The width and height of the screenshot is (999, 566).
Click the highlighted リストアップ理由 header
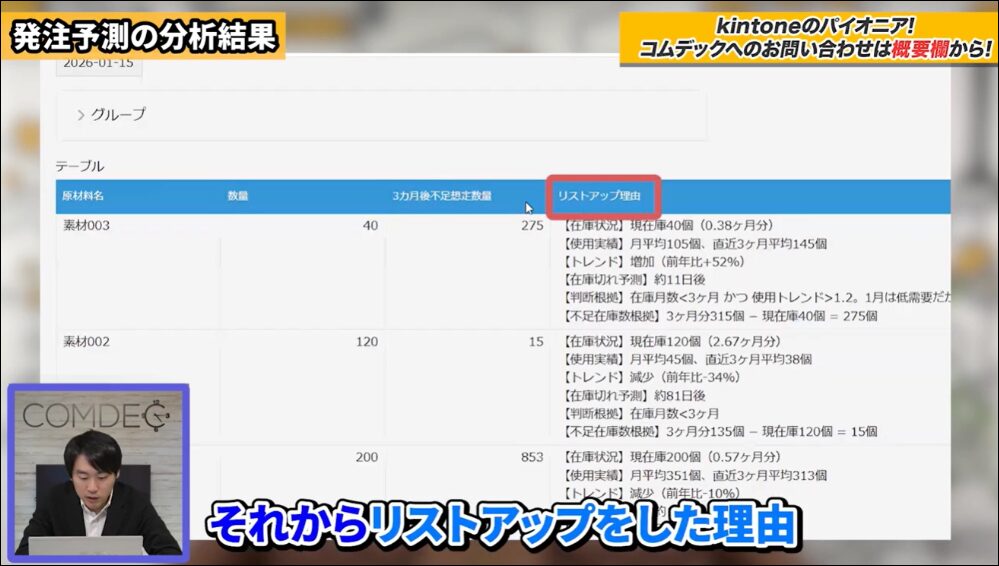[x=599, y=196]
